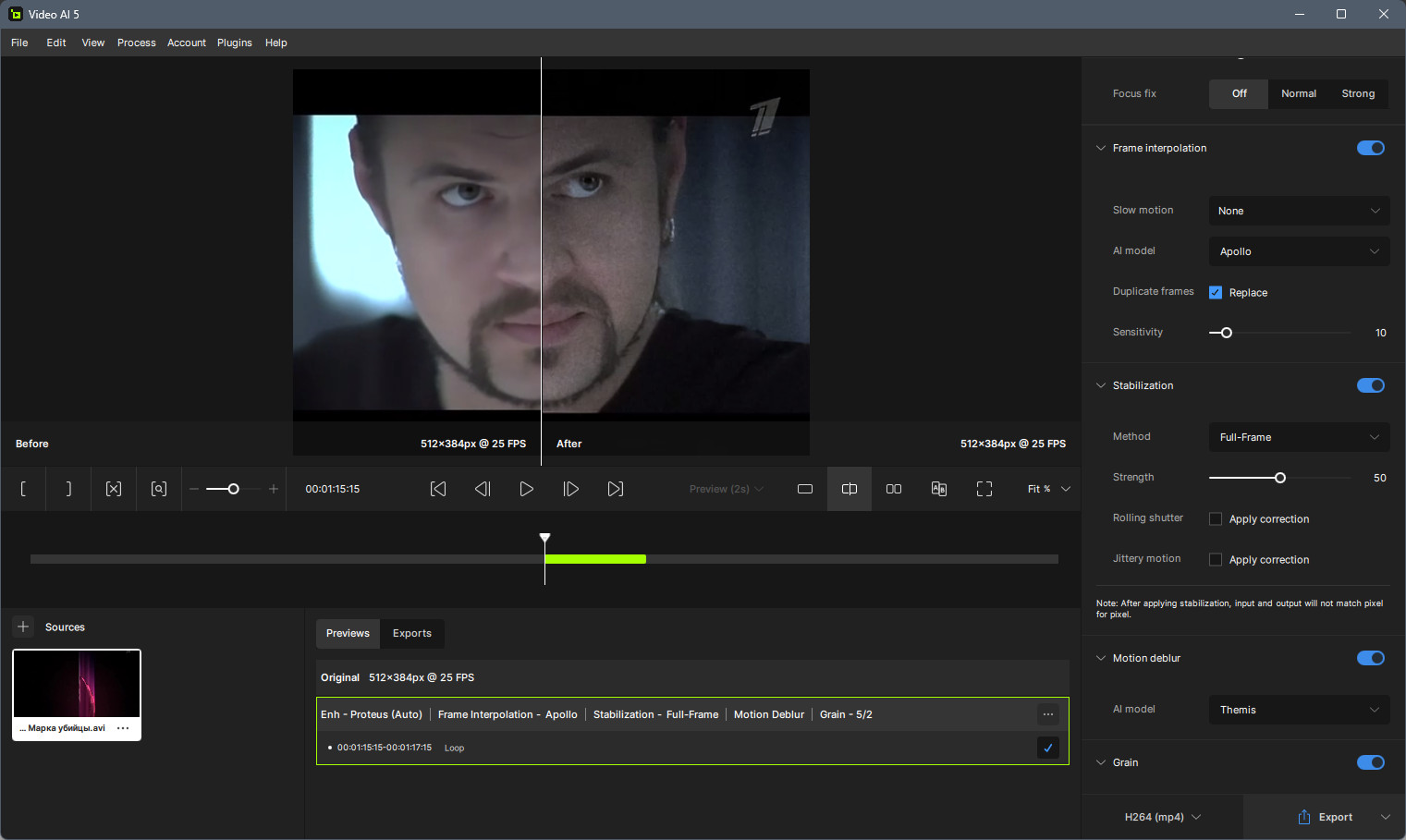This screenshot has width=1406, height=840.
Task: Enter fullscreen preview mode
Action: pos(984,489)
